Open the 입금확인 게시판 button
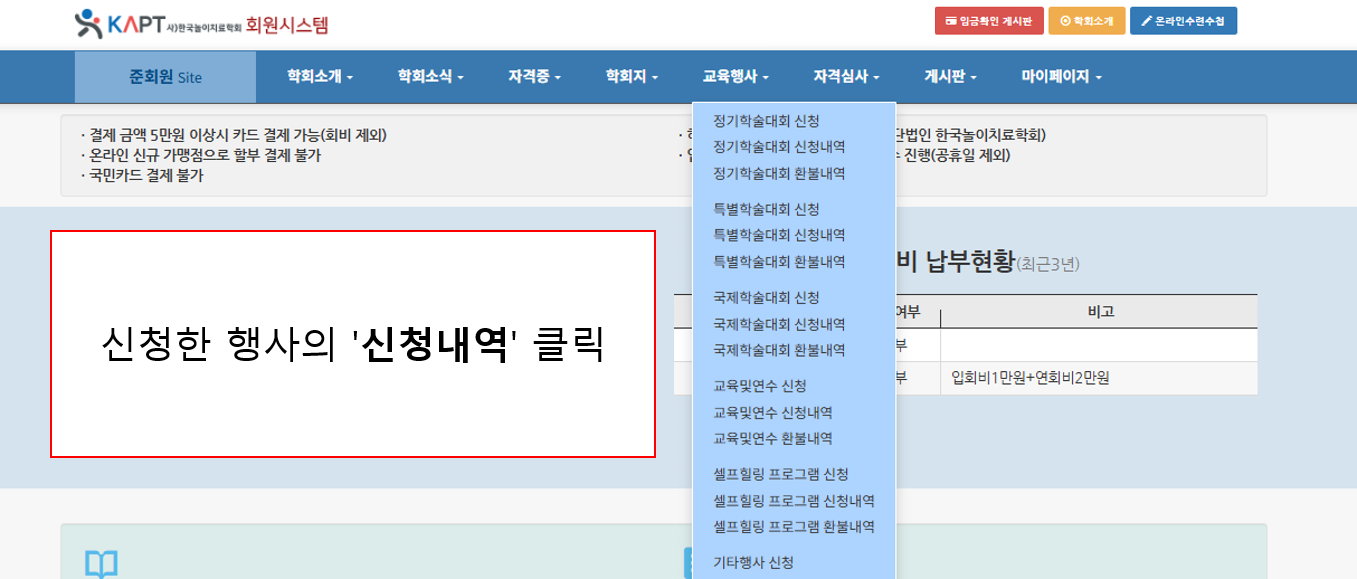This screenshot has width=1357, height=579. [x=989, y=21]
